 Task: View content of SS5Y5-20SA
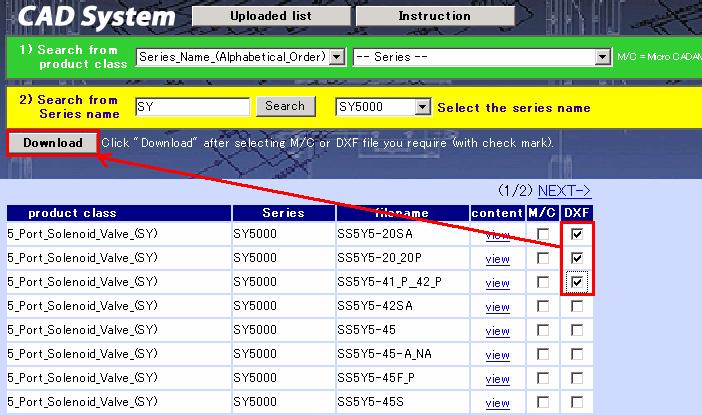tap(497, 235)
